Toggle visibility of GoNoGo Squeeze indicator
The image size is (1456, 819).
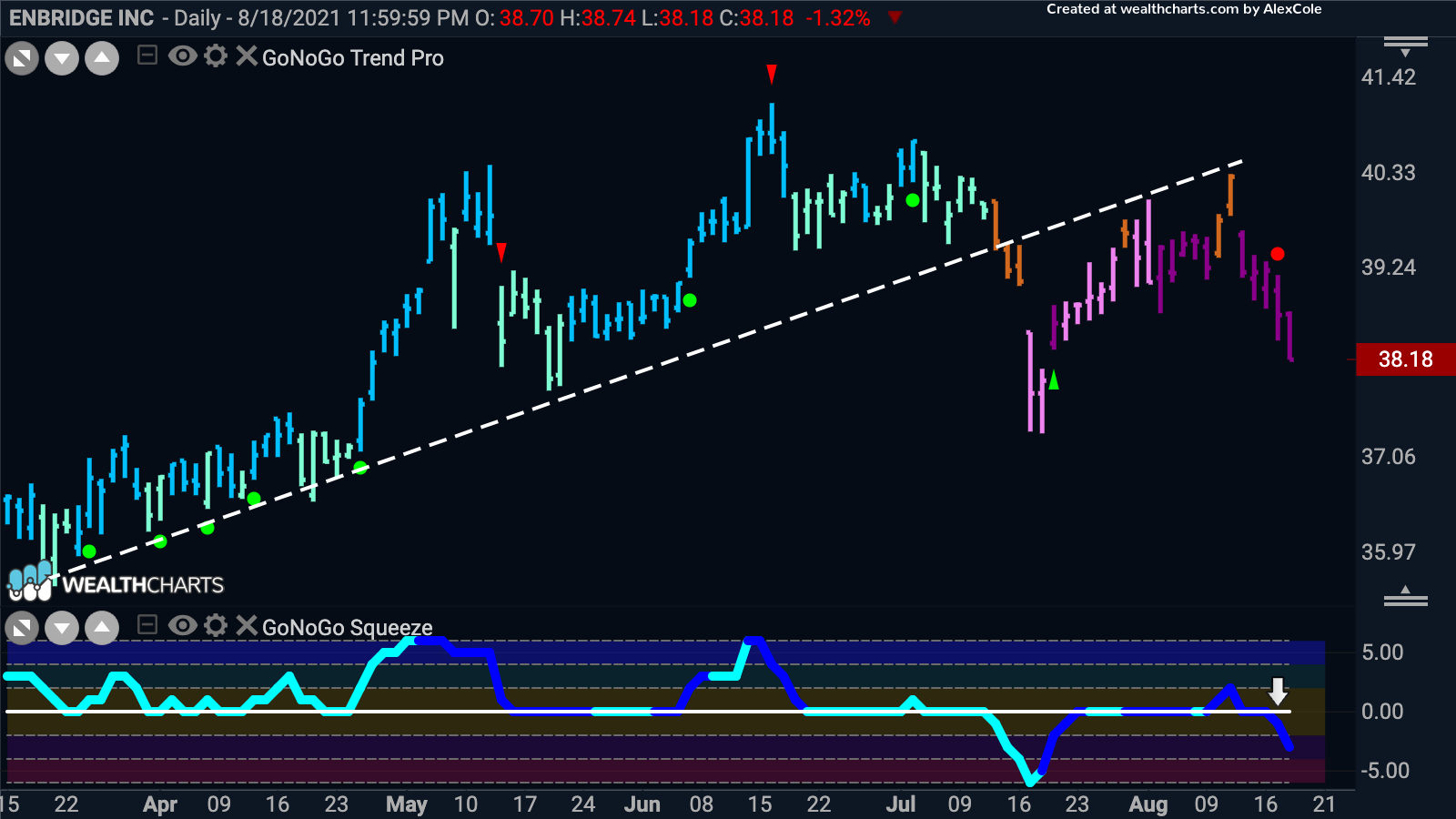[183, 625]
